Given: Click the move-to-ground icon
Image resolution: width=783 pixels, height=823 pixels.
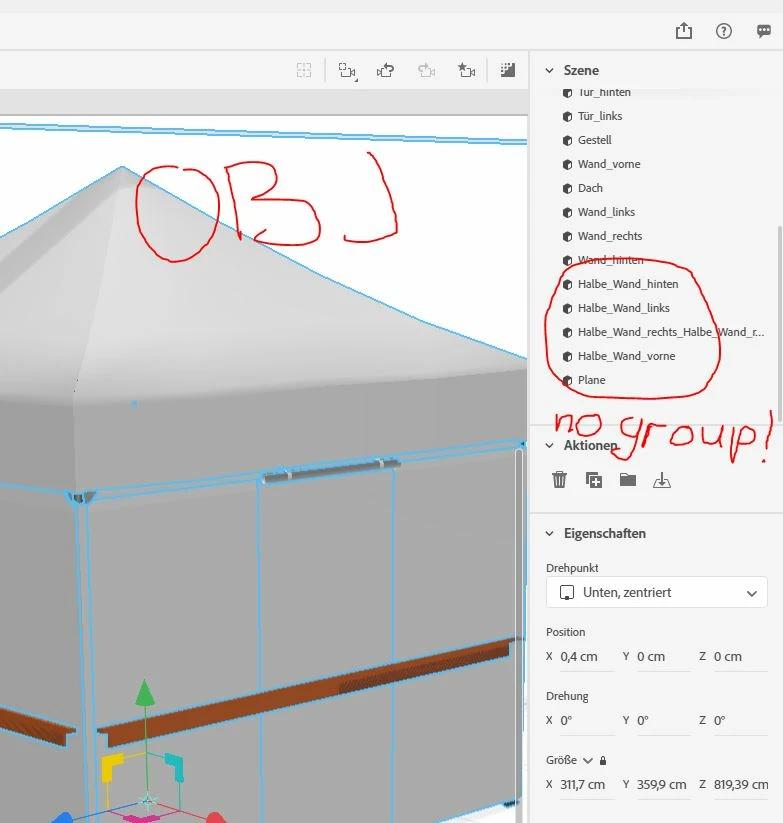Looking at the screenshot, I should pos(662,480).
